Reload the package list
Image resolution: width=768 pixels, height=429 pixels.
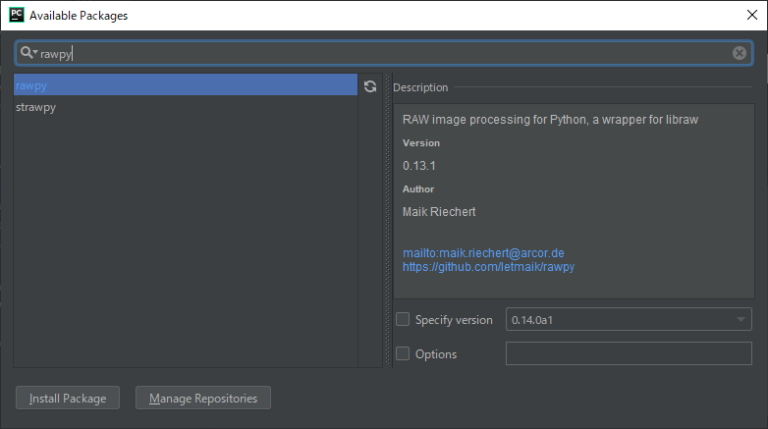click(x=370, y=87)
